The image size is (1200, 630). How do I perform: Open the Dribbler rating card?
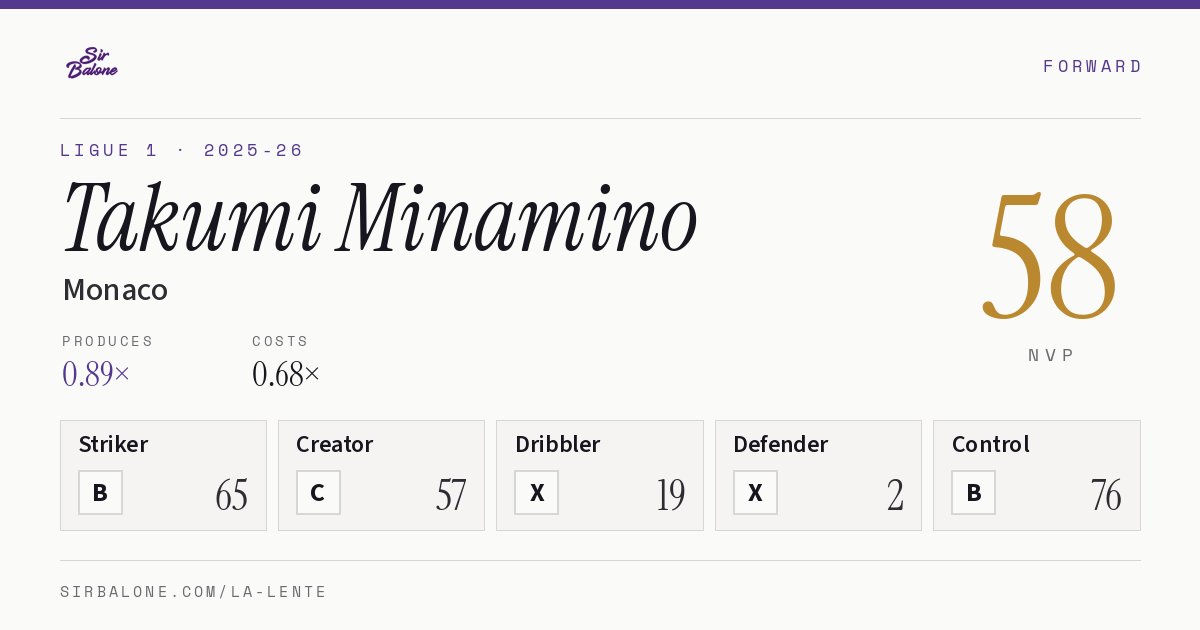click(599, 475)
